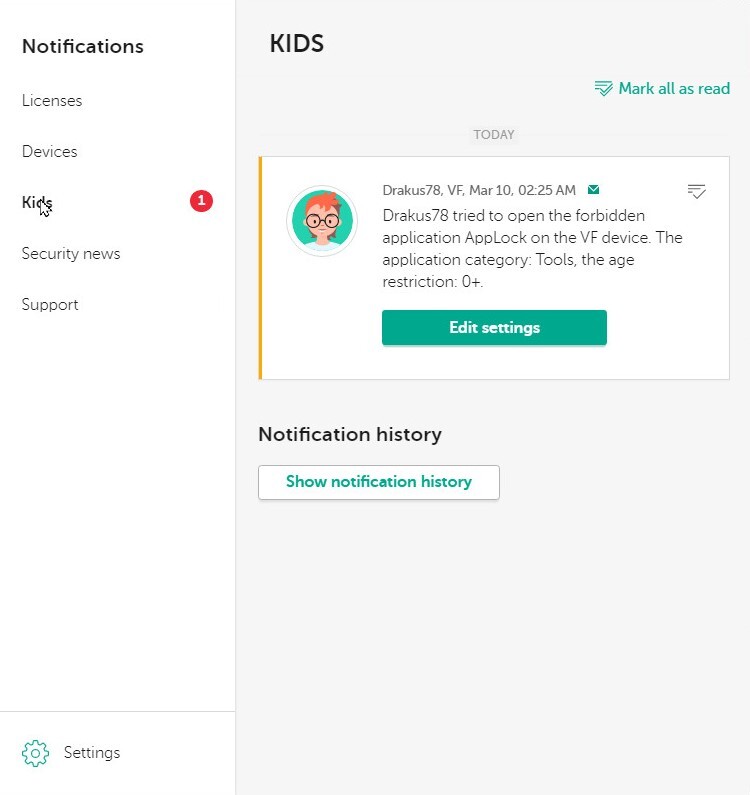The height and width of the screenshot is (795, 750).
Task: Click Show notification history button
Action: click(x=379, y=482)
